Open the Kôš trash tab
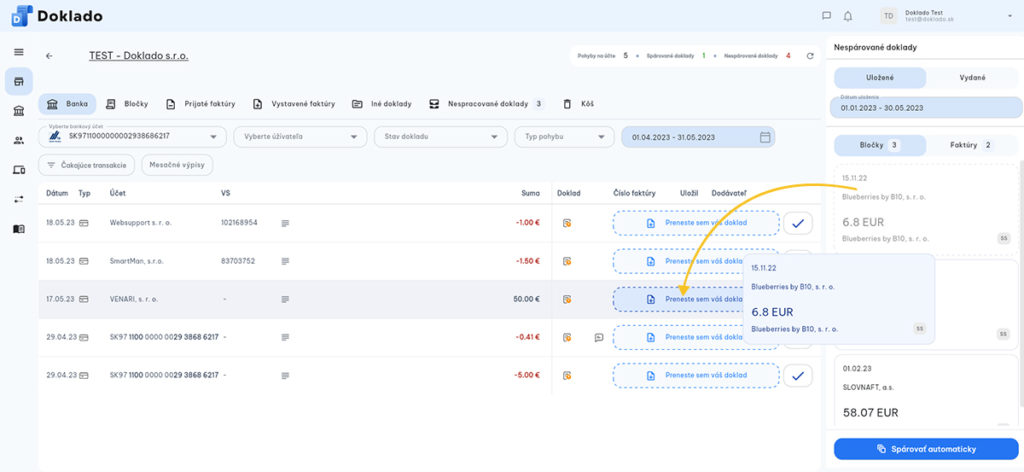This screenshot has width=1024, height=472. point(578,104)
